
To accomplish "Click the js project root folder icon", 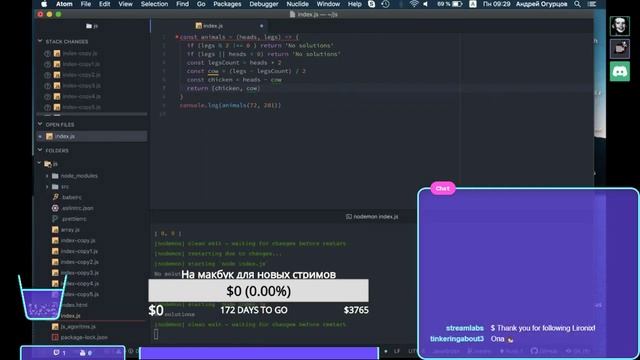I will [x=48, y=164].
